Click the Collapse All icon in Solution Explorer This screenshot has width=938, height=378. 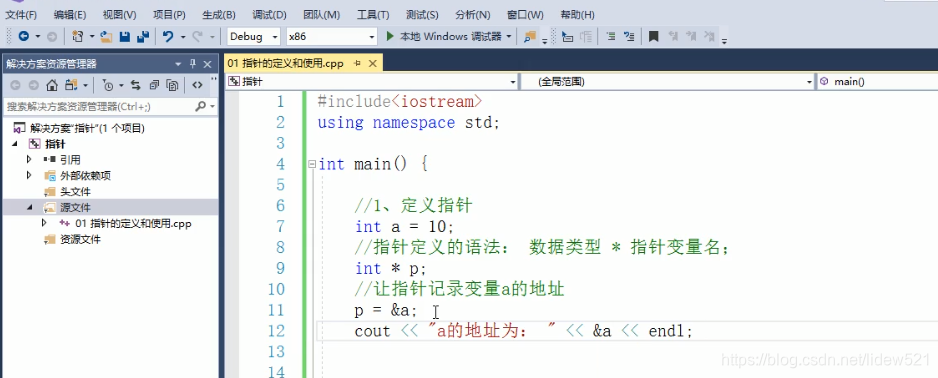click(154, 86)
